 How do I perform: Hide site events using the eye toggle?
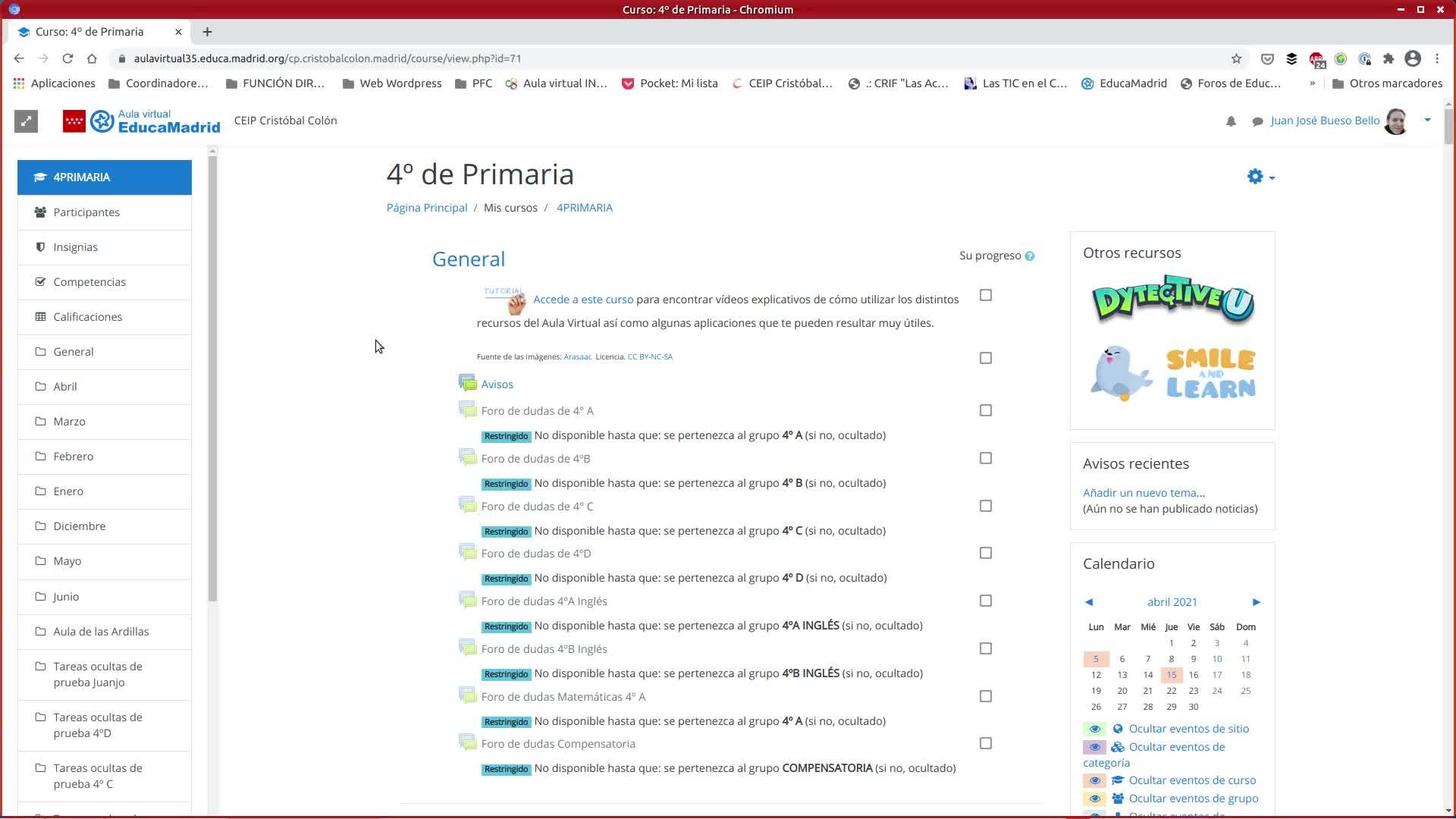coord(1094,729)
